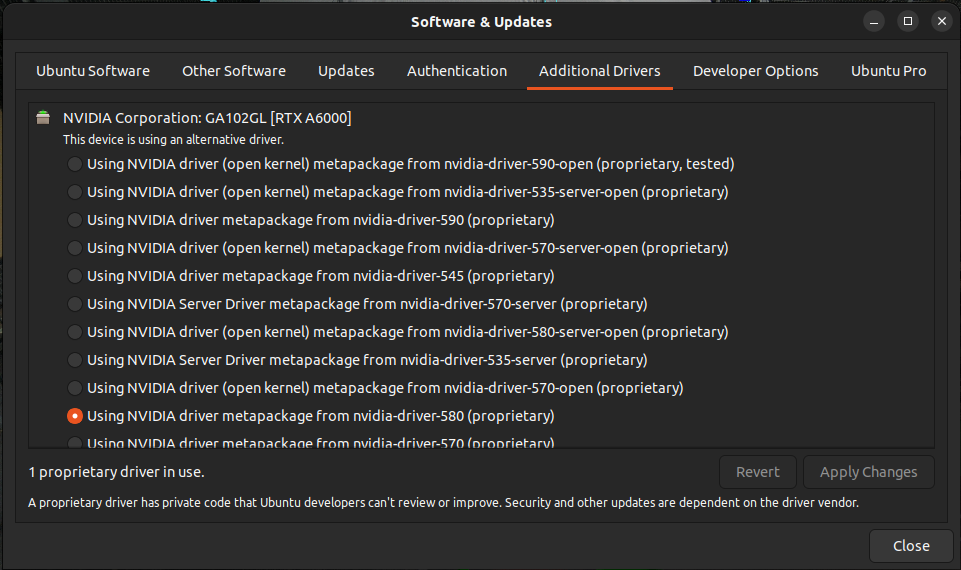
Task: Select NVIDIA Server Driver nvidia-driver-535-server
Action: (75, 360)
